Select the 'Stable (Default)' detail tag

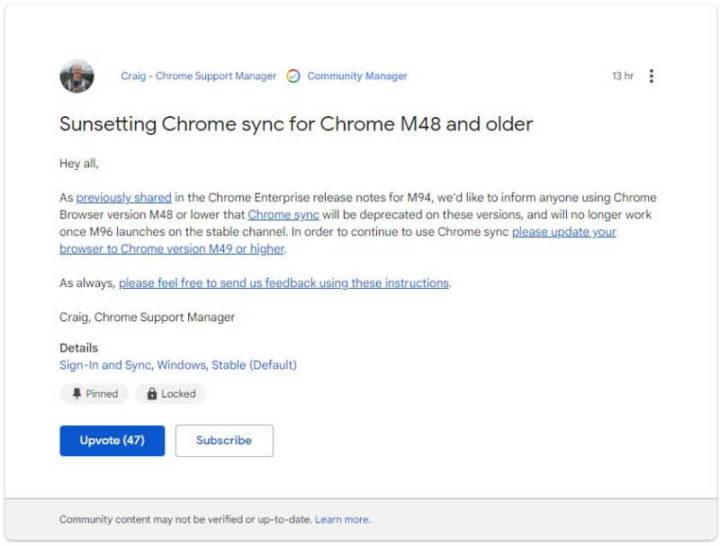point(254,365)
